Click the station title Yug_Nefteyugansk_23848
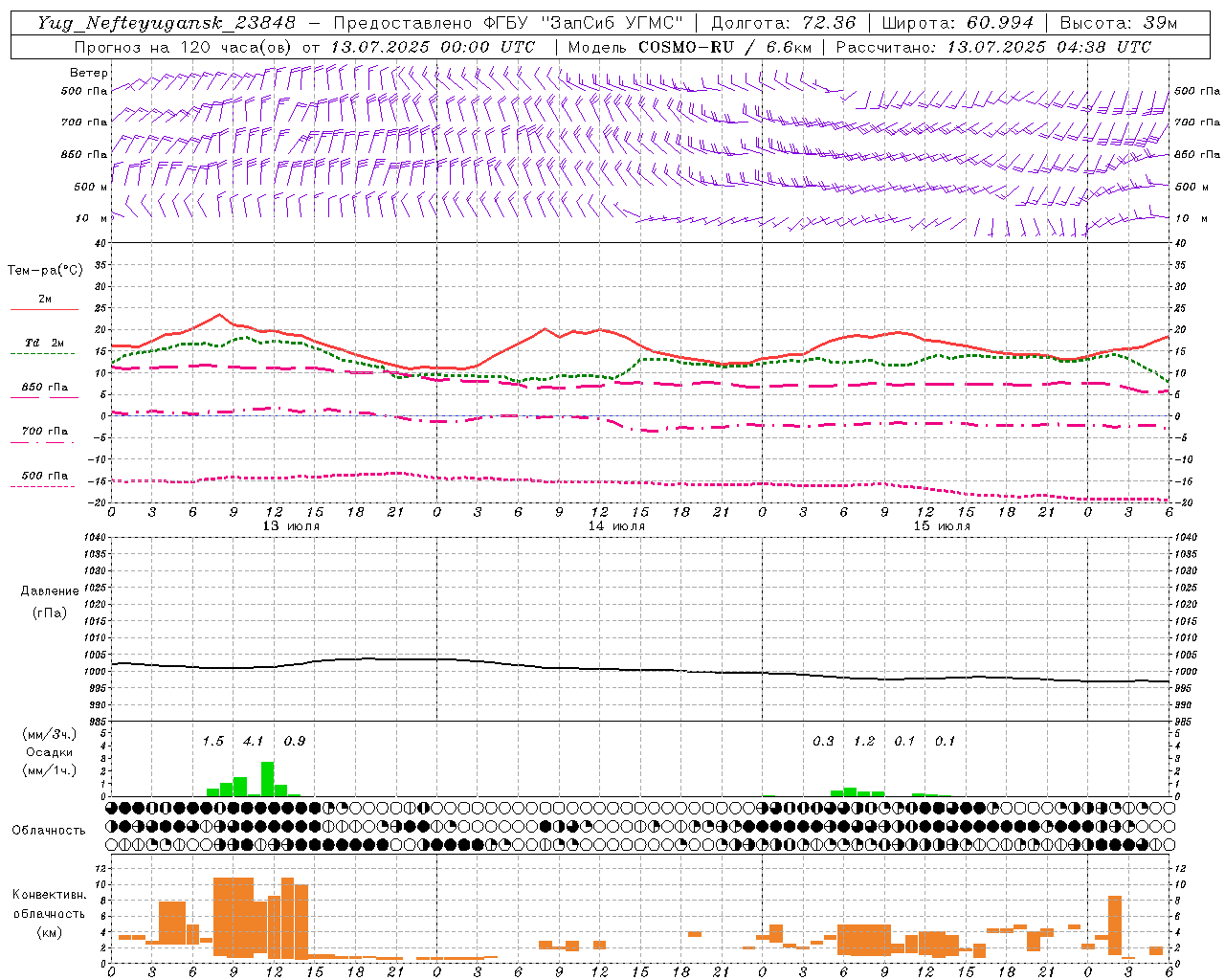 point(166,23)
